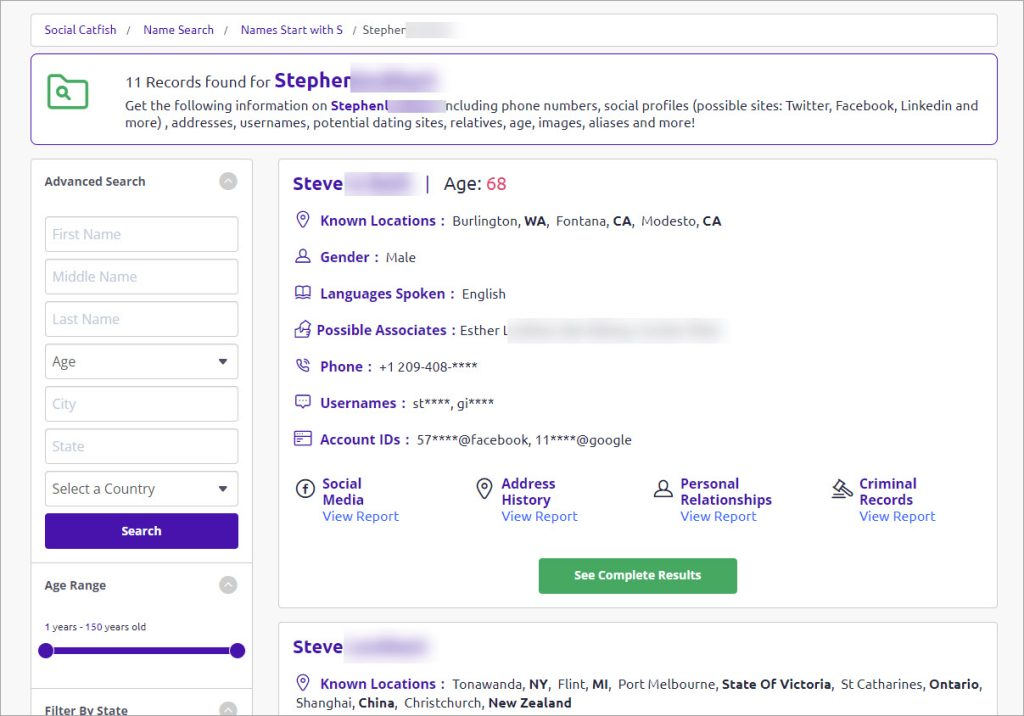Click the green folder search icon

click(67, 91)
